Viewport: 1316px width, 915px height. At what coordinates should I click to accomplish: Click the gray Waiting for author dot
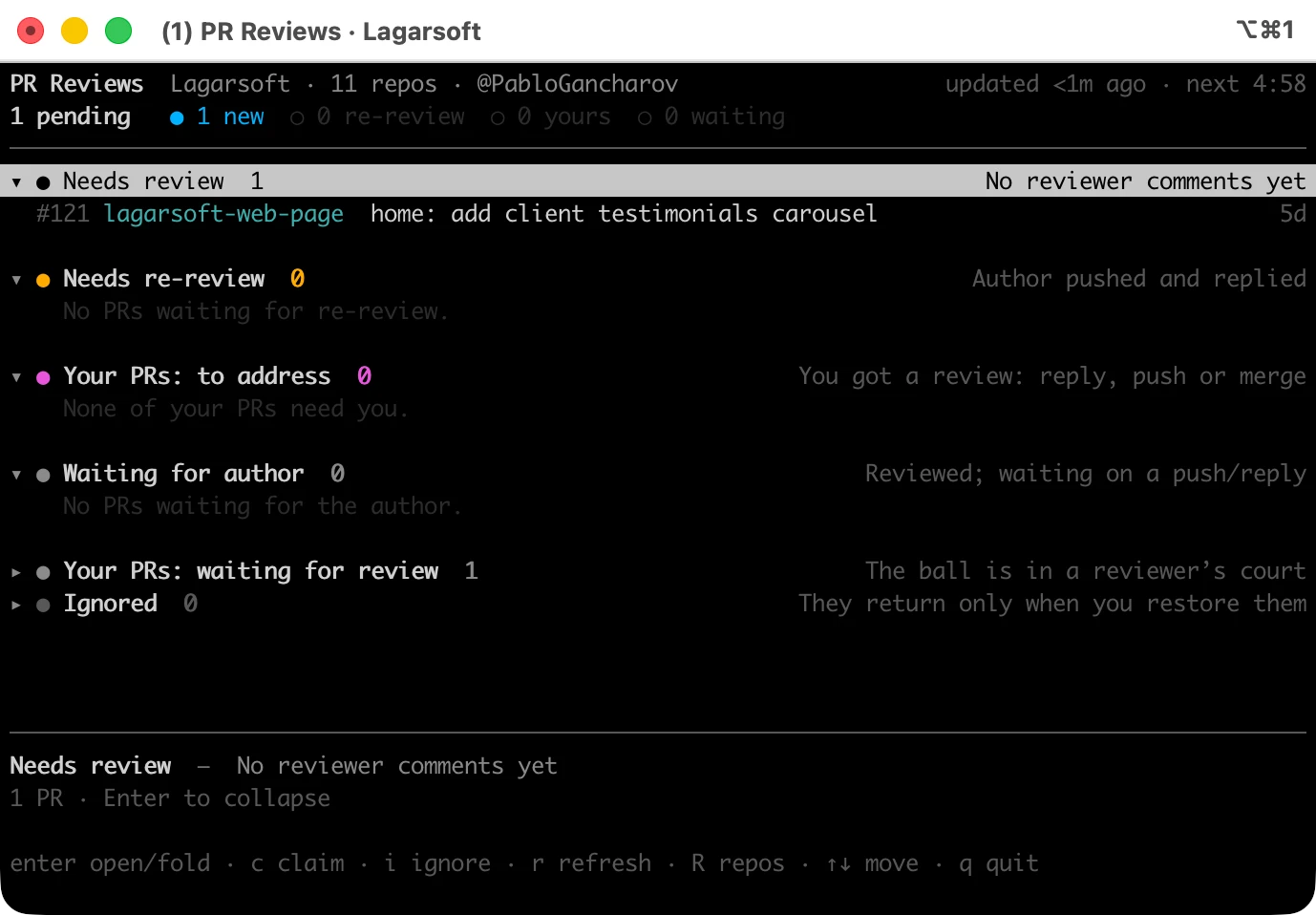point(43,475)
